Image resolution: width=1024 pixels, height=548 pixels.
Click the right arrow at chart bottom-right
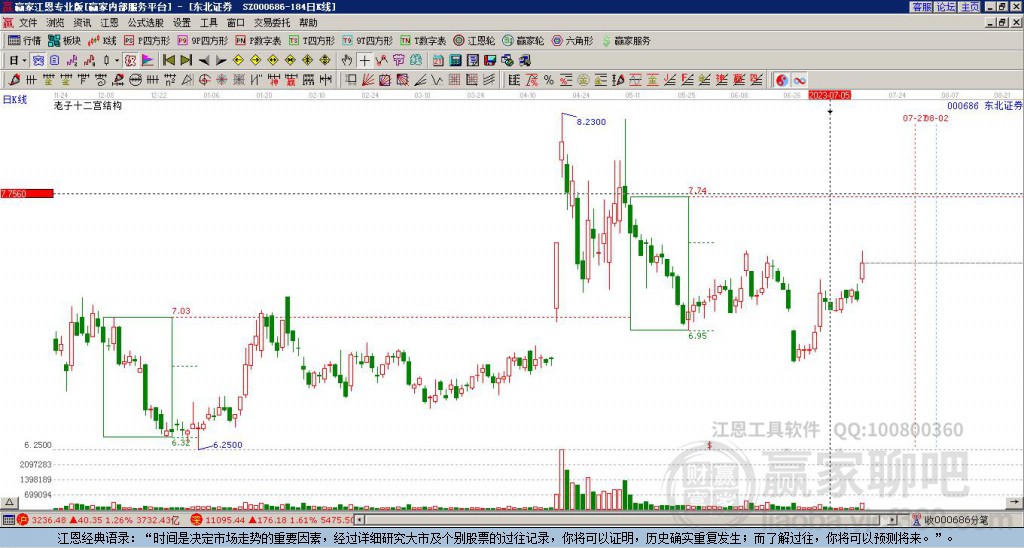1015,502
